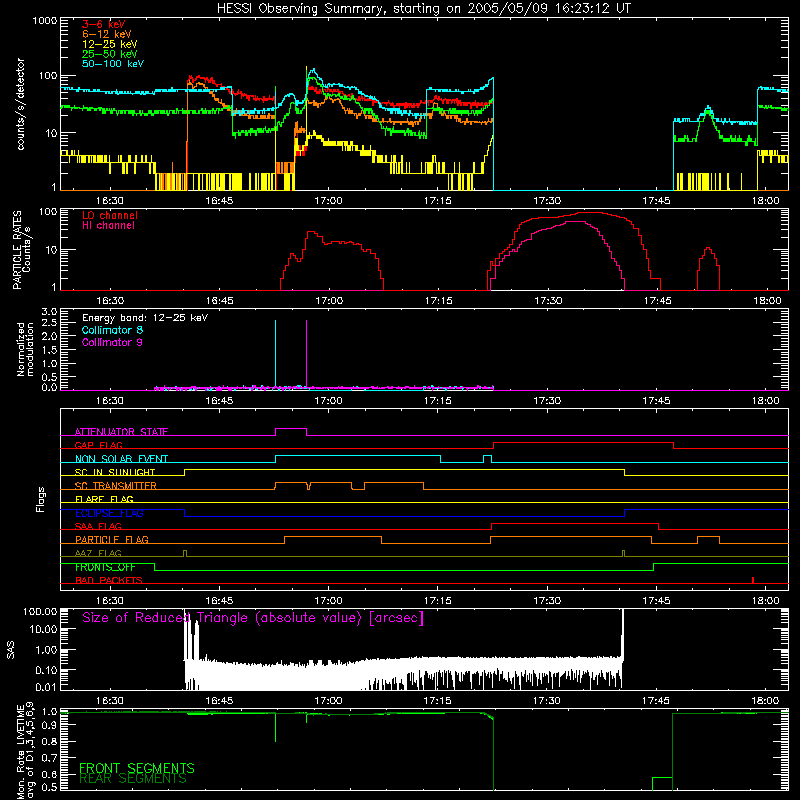Select the 12-25 keV legend label
This screenshot has height=800, width=800.
pos(110,44)
